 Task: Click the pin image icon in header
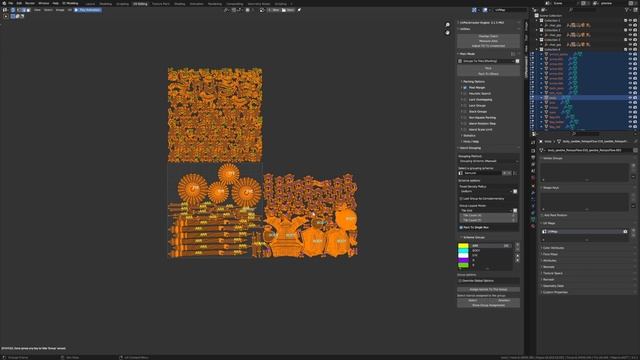(299, 10)
